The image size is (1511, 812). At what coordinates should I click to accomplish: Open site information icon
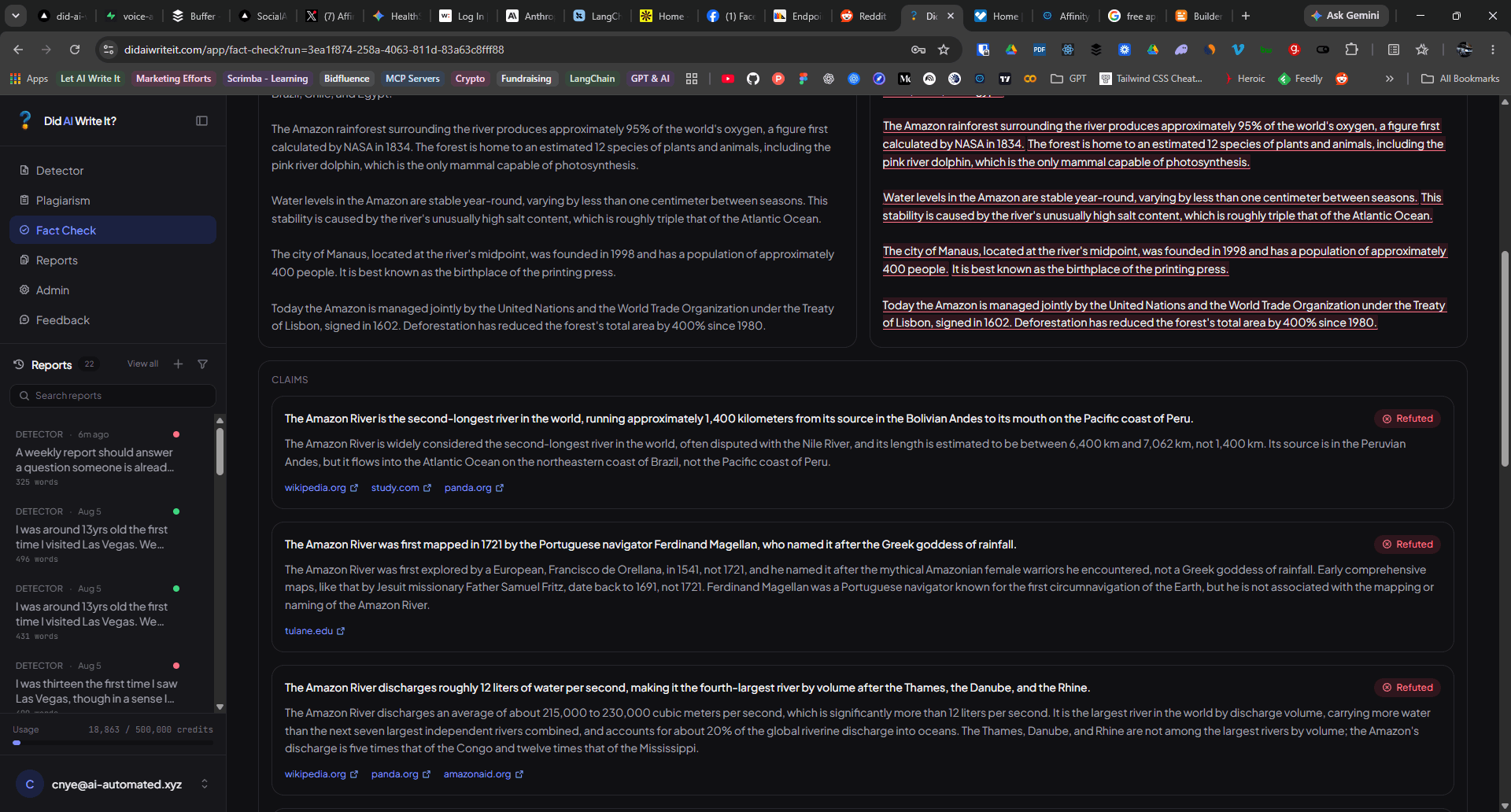(x=109, y=50)
